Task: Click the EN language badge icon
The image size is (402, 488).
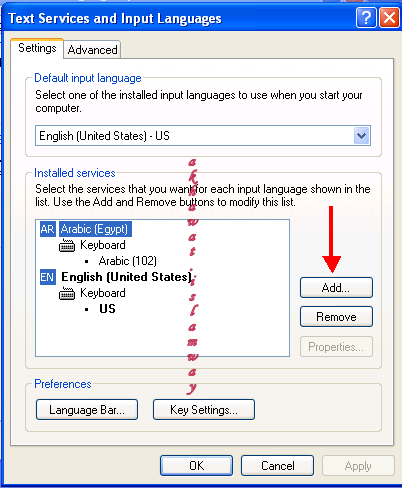Action: pos(48,277)
